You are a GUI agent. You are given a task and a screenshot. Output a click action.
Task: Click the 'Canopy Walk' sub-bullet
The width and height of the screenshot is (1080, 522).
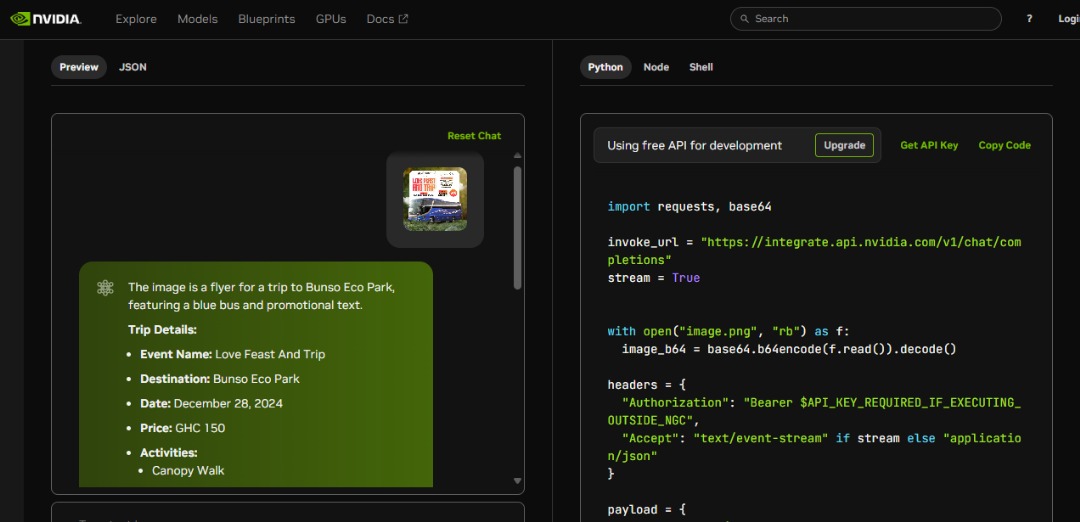(188, 471)
